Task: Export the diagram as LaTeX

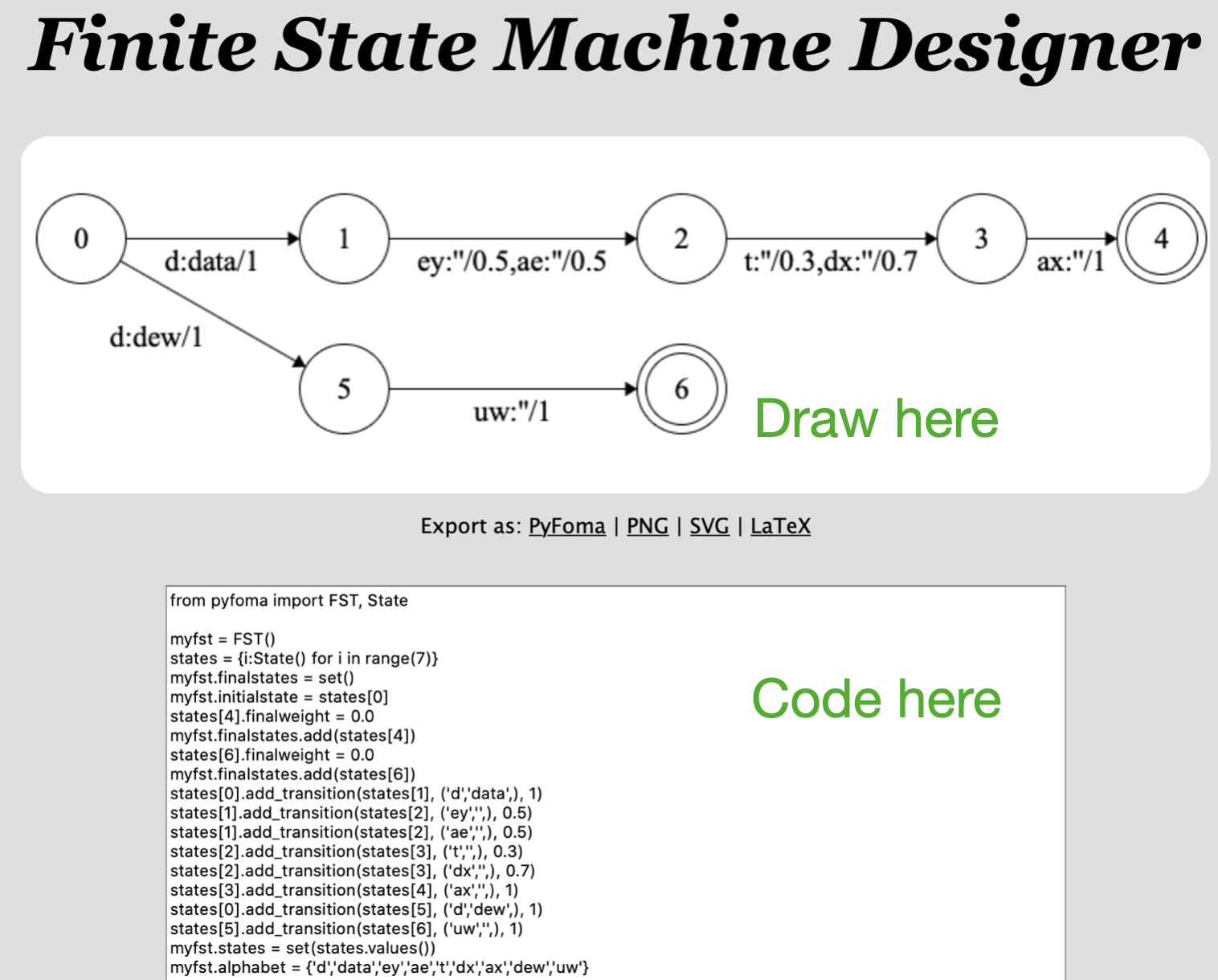Action: click(780, 526)
